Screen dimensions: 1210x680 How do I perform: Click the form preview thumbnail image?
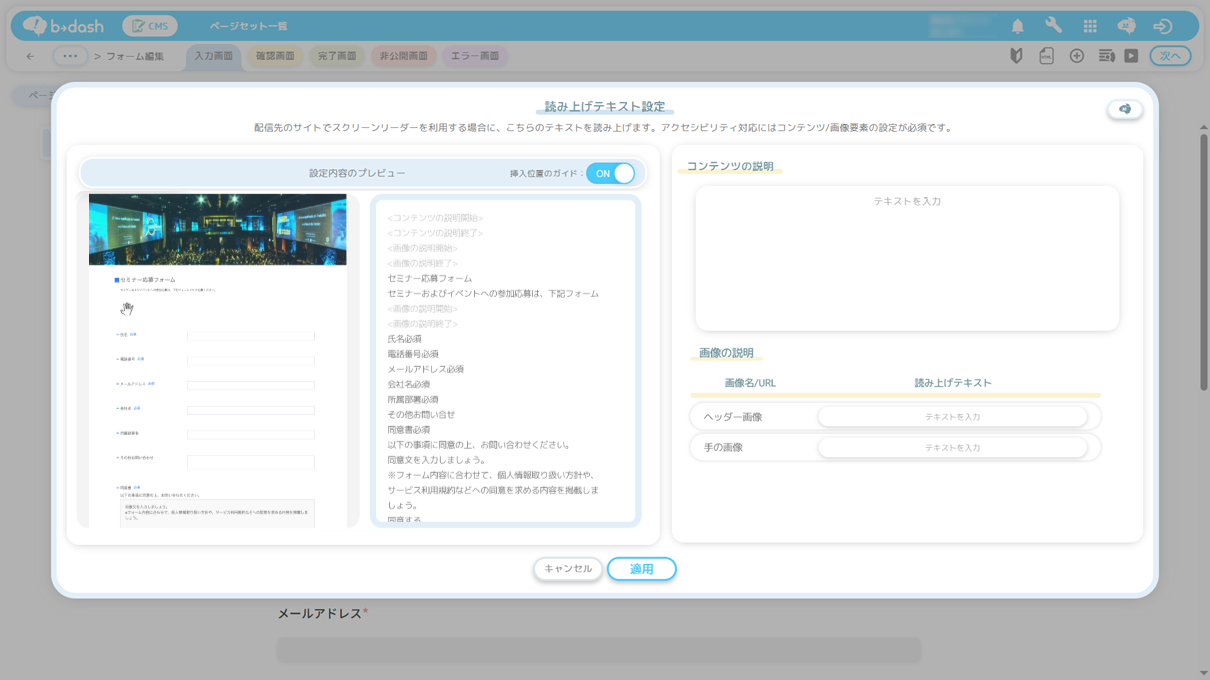[x=218, y=360]
